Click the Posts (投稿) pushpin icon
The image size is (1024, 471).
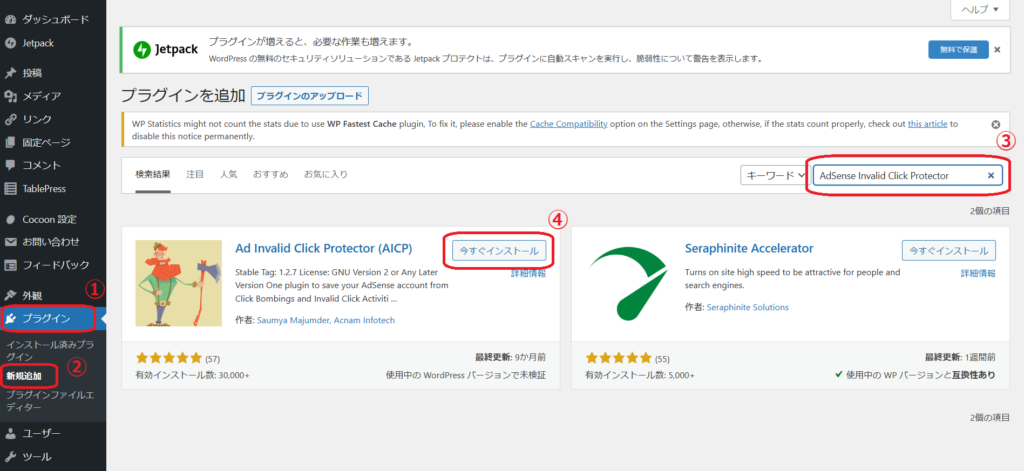[x=10, y=73]
